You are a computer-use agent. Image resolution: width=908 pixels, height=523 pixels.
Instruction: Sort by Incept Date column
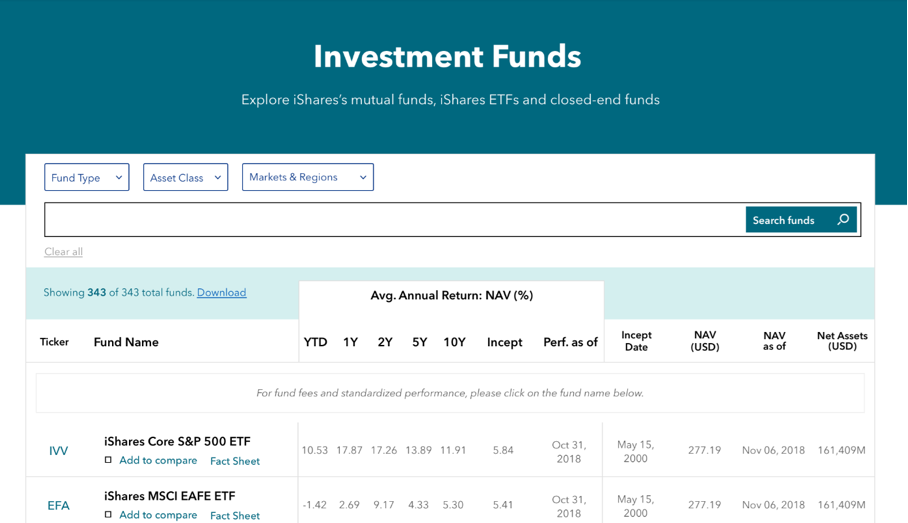coord(636,341)
